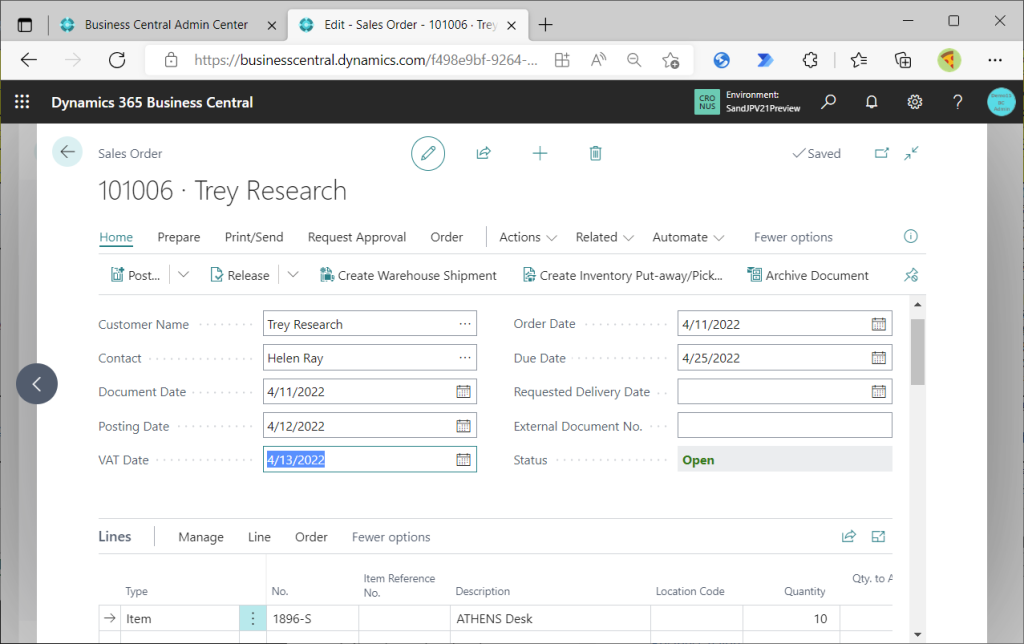The width and height of the screenshot is (1024, 644).
Task: Click the page vertical scrollbar thumb
Action: tap(918, 352)
